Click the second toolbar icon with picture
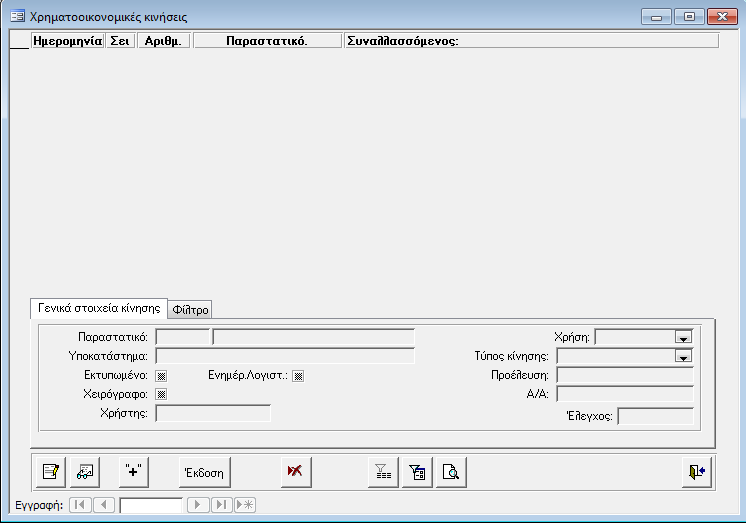Screen dimensions: 746x523 (85, 471)
